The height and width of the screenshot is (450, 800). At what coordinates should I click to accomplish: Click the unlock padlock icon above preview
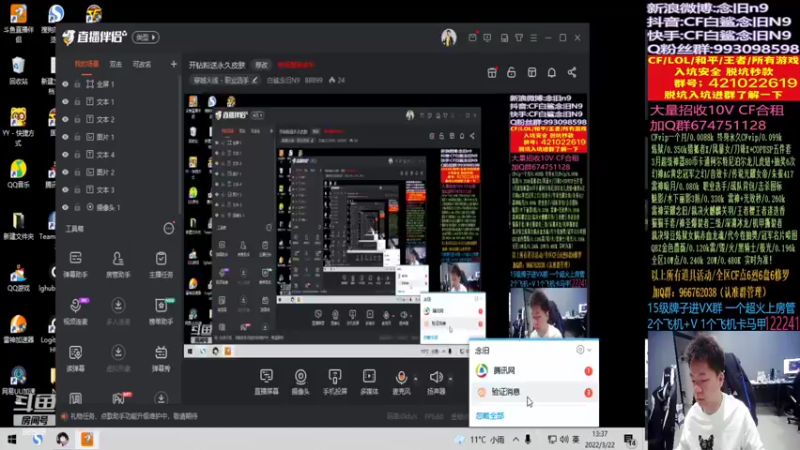pos(511,72)
